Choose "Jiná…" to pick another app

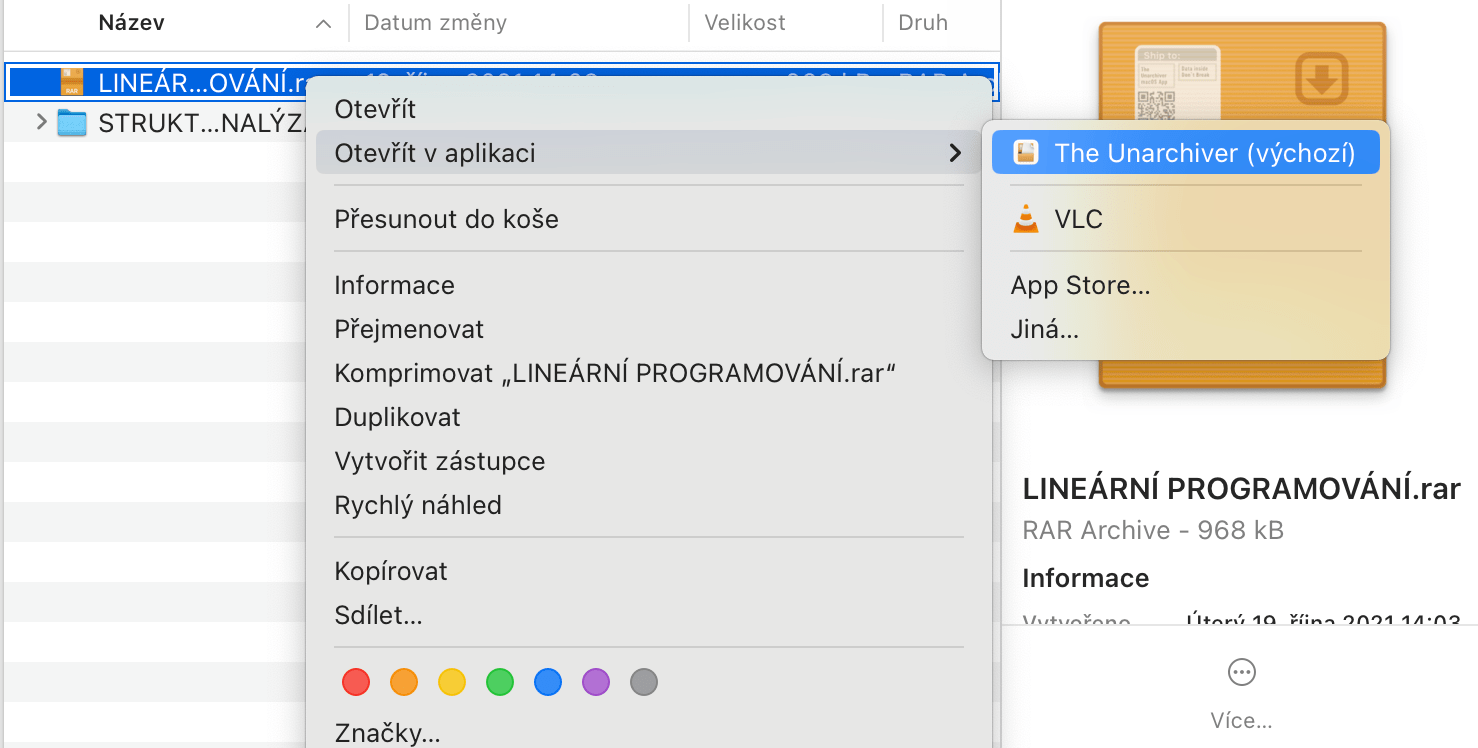pos(1045,330)
